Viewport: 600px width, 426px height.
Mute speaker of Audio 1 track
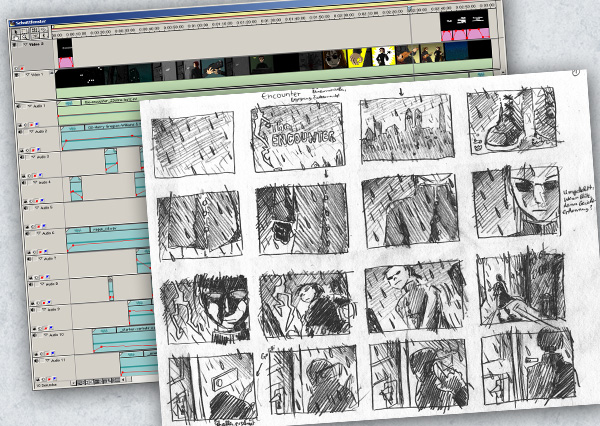click(x=18, y=106)
